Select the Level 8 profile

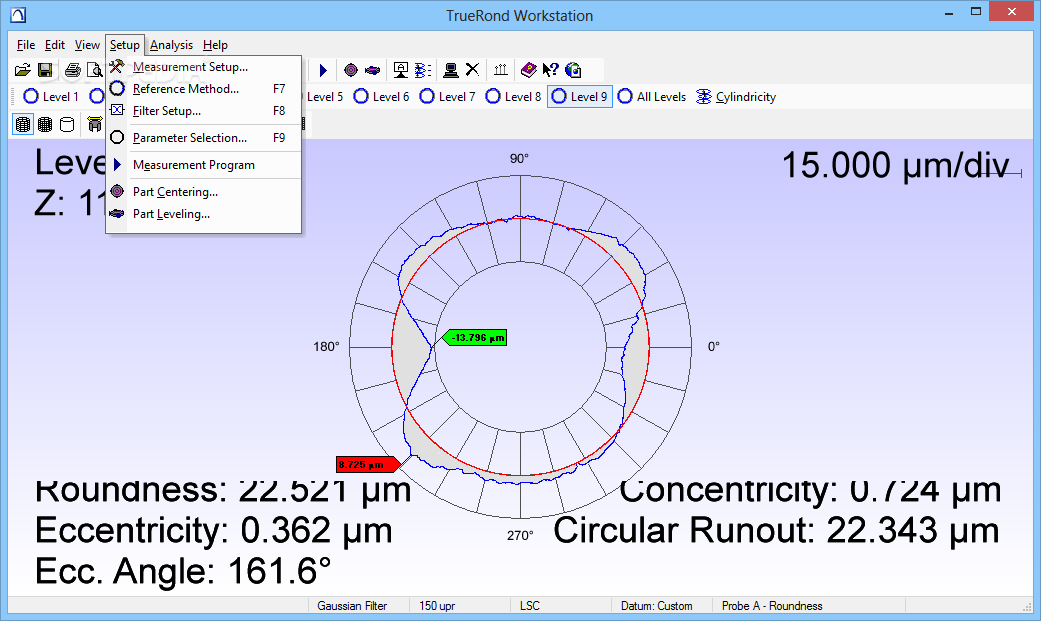coord(513,97)
